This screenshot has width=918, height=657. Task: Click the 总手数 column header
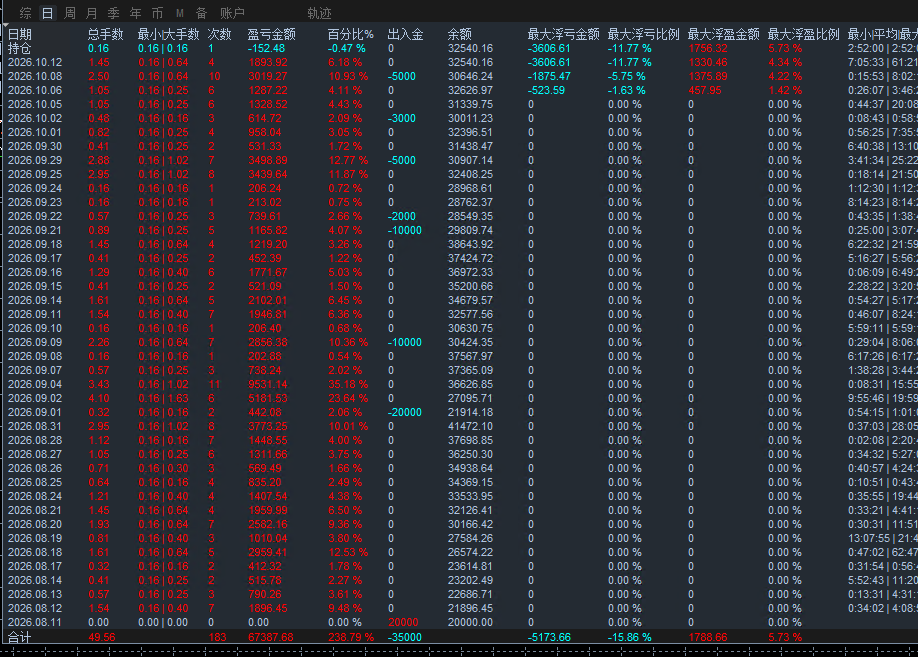tap(105, 35)
